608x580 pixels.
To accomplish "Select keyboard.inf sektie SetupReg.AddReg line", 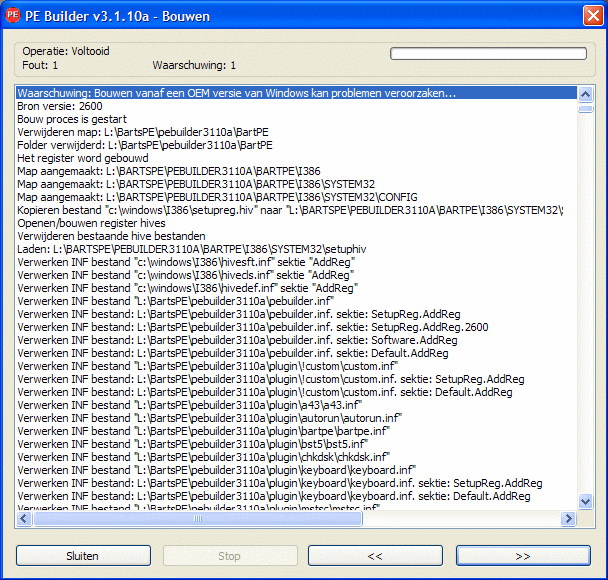I will 297,483.
